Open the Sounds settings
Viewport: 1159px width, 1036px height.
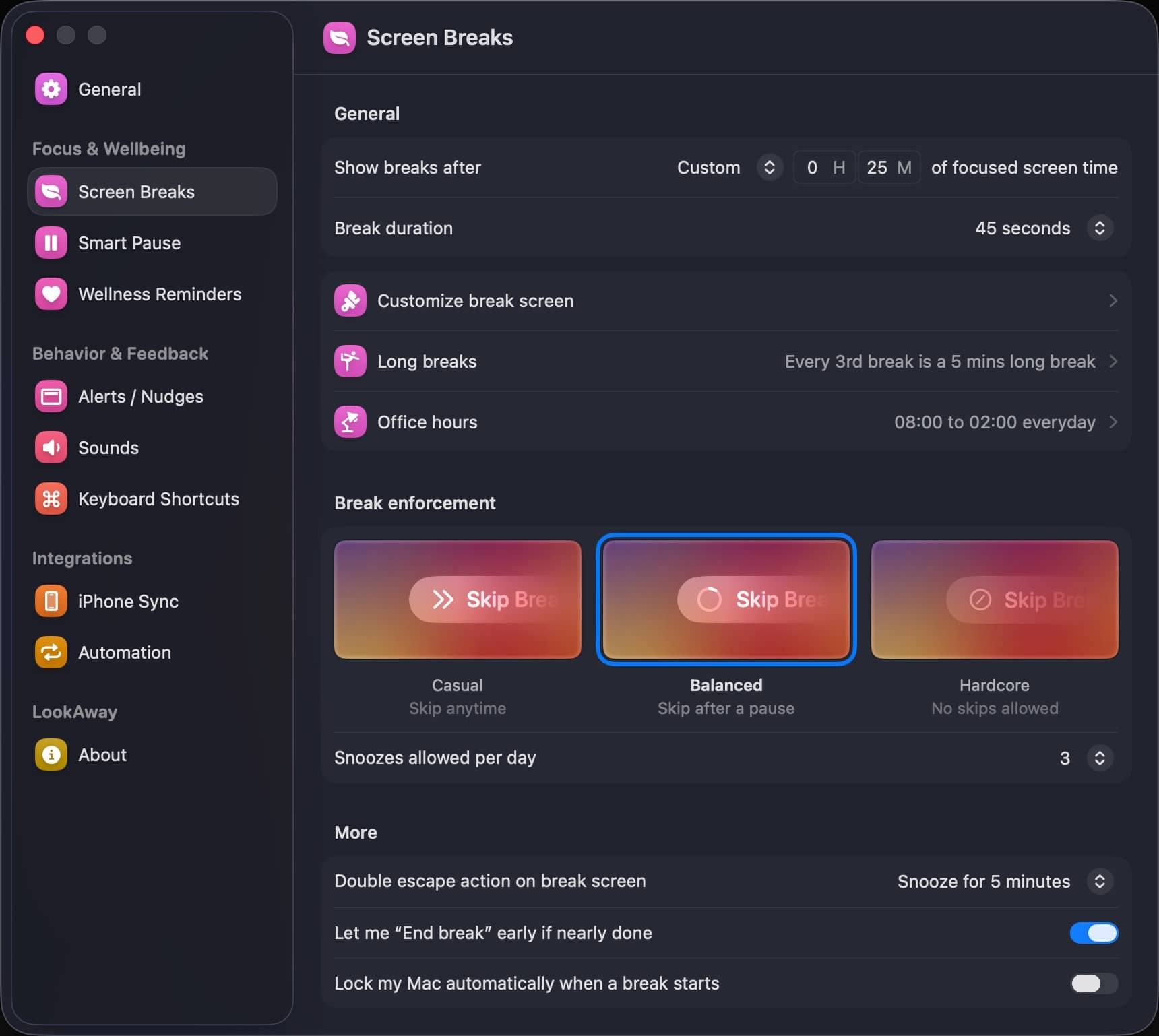tap(152, 447)
